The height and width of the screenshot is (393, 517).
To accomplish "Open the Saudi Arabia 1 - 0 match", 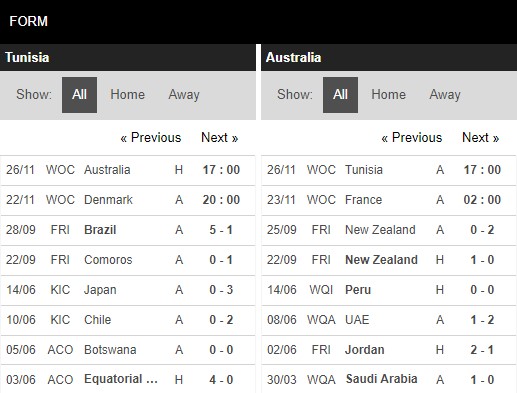I will click(389, 379).
